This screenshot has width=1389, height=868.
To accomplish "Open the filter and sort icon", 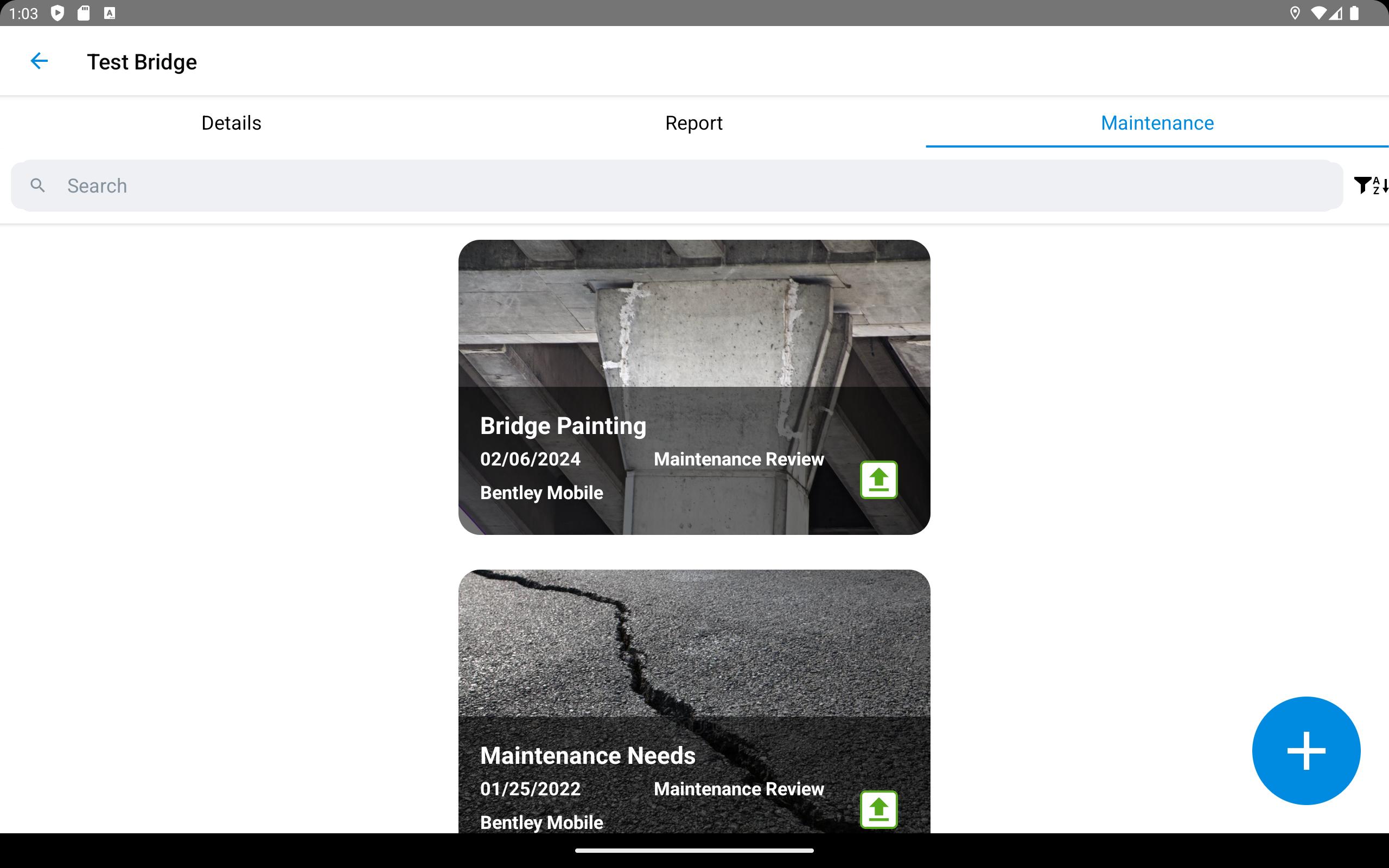I will [1371, 186].
